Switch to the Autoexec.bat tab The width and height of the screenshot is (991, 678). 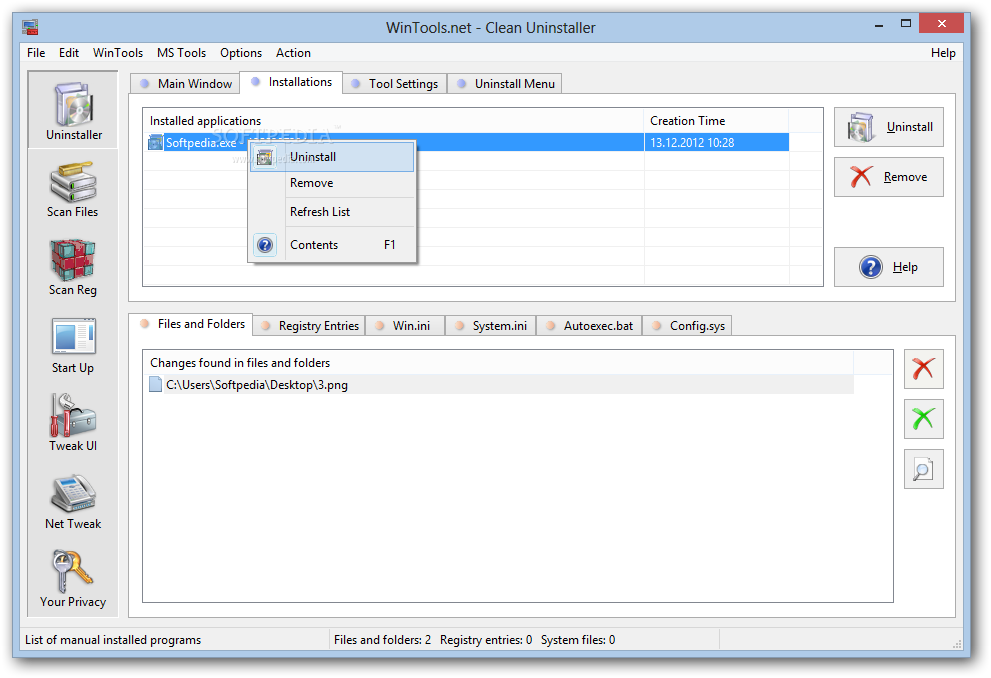(590, 326)
